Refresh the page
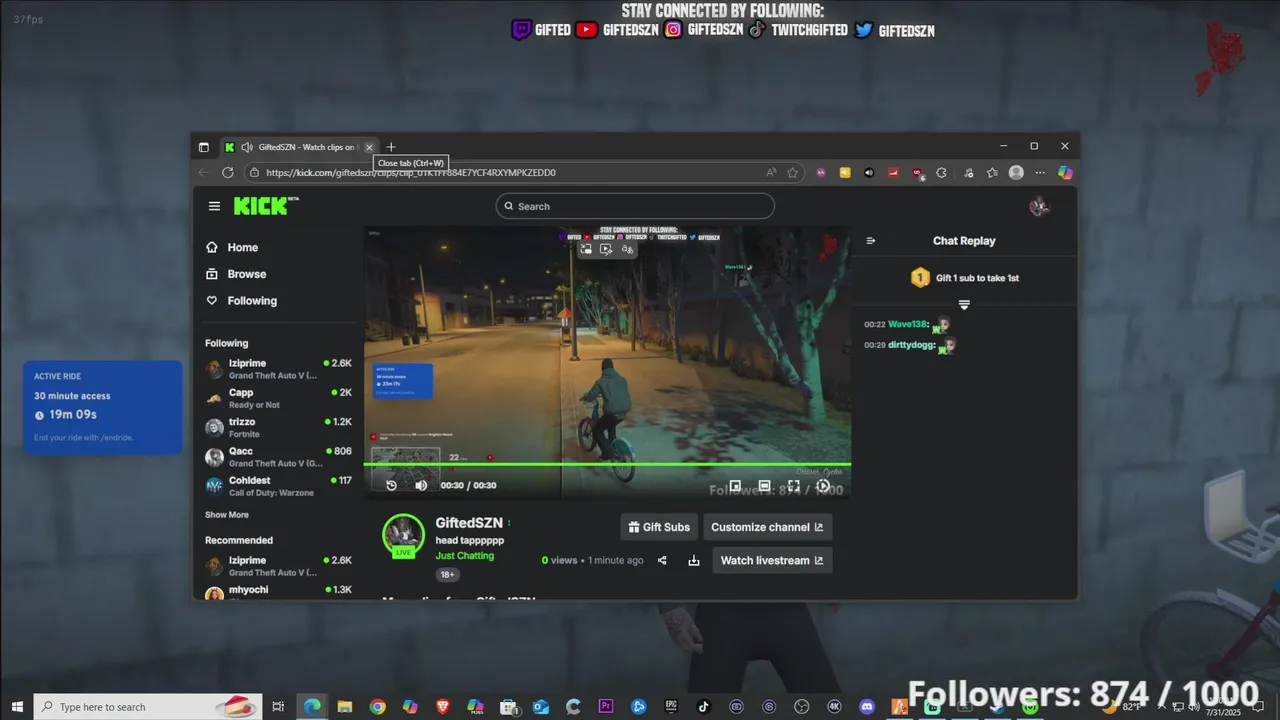 pyautogui.click(x=228, y=172)
